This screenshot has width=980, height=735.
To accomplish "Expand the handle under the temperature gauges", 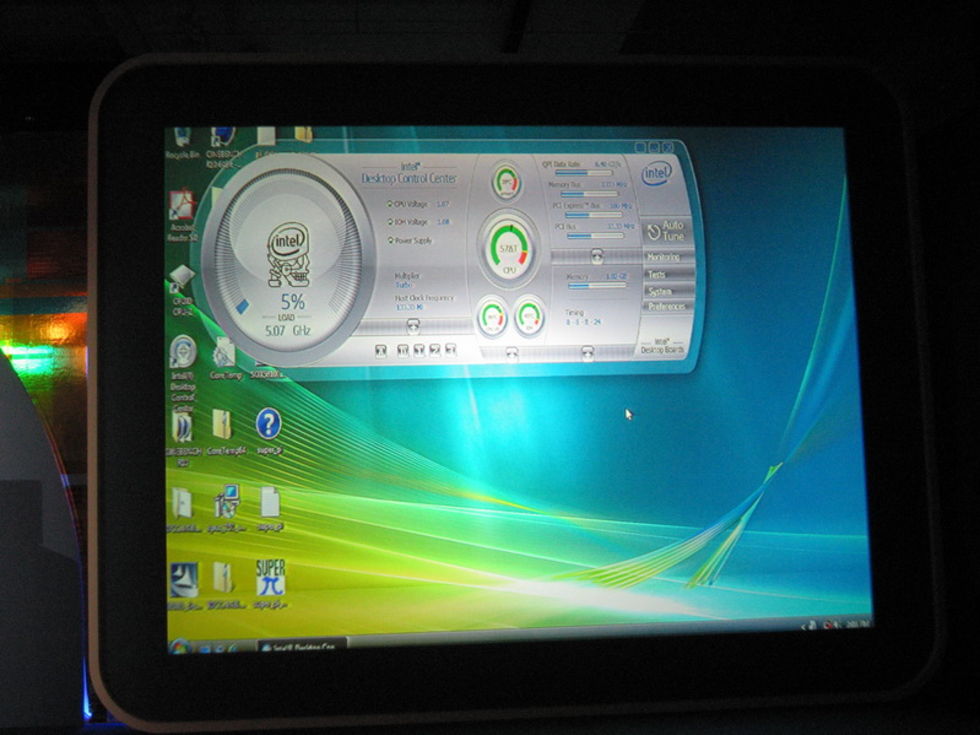I will 512,354.
